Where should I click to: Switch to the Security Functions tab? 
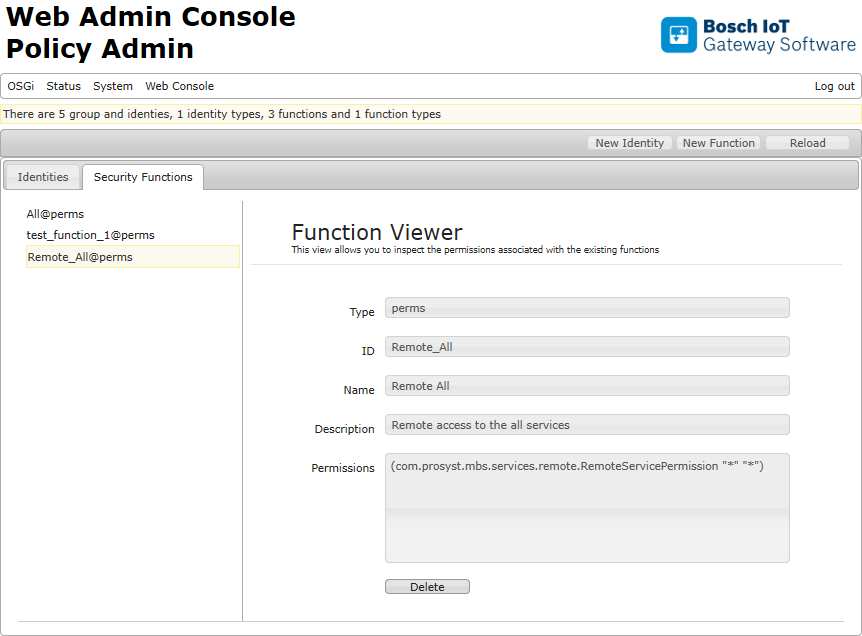point(142,176)
